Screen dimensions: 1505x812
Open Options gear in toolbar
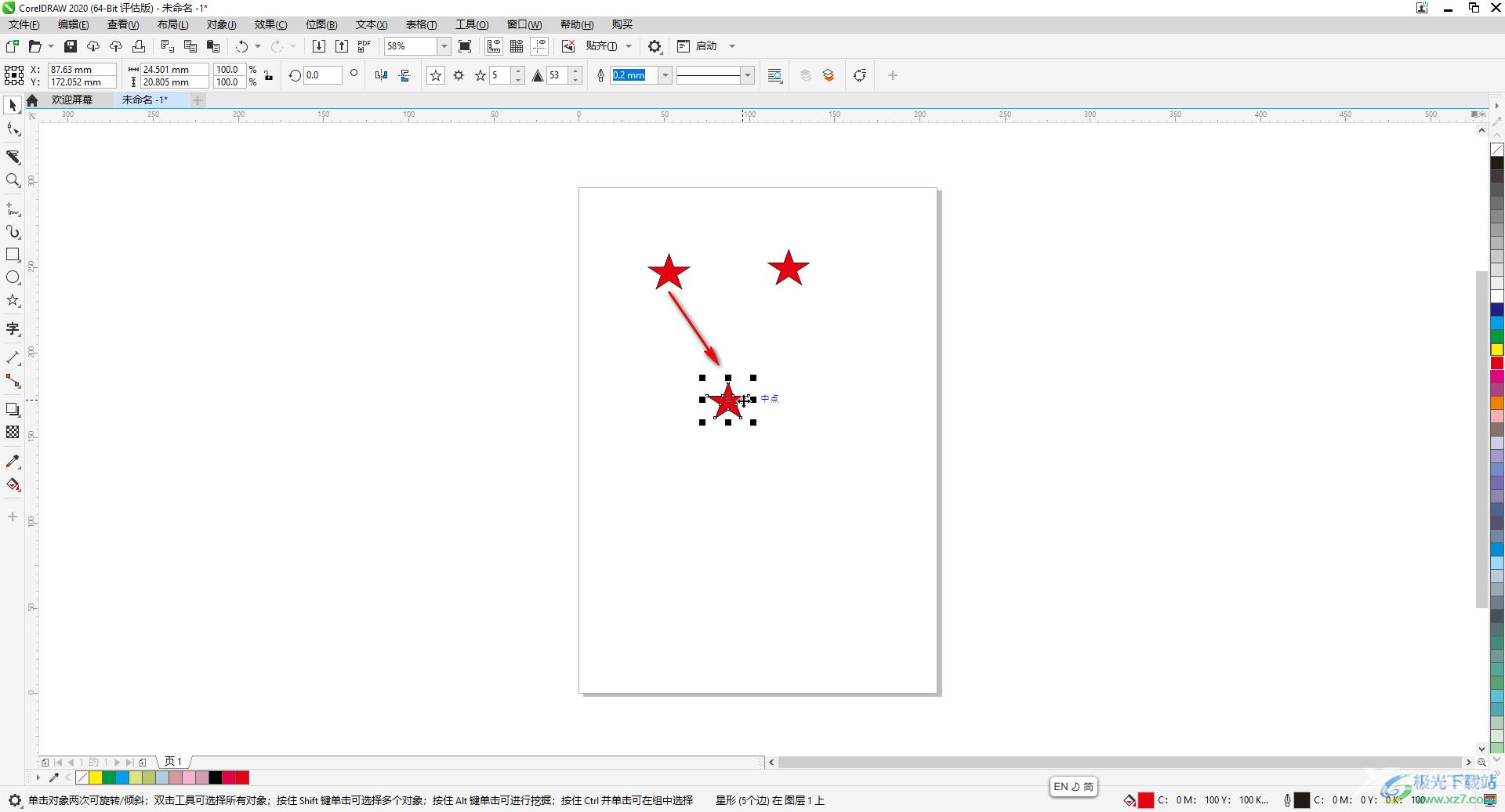(x=655, y=46)
